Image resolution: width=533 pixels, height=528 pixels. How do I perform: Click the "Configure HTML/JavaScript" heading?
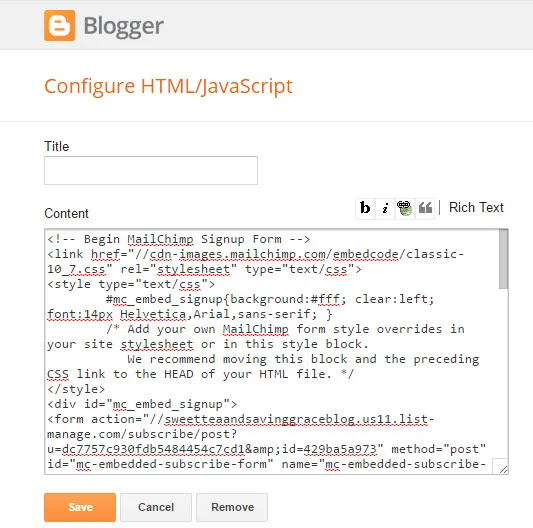pyautogui.click(x=168, y=86)
